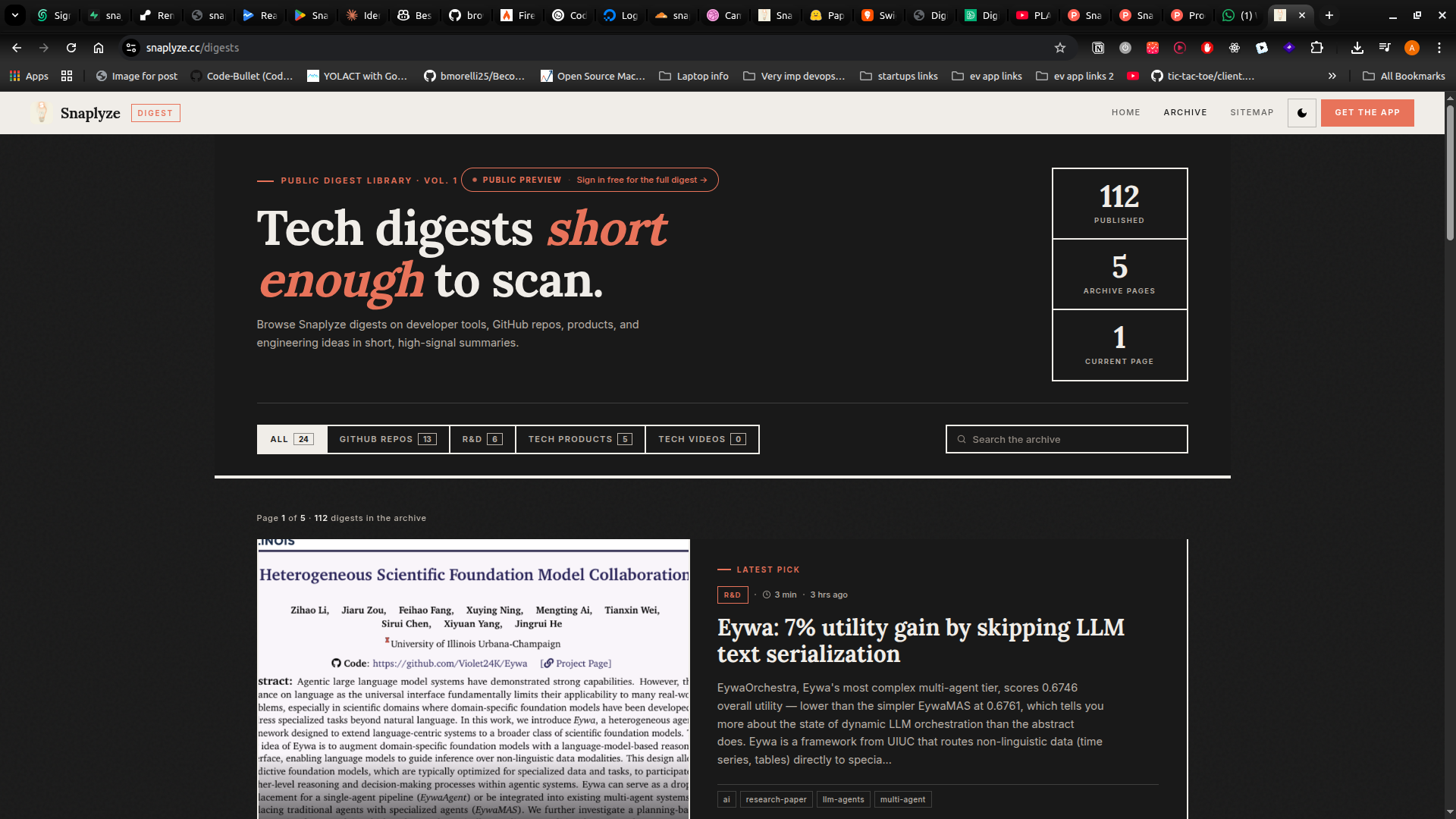
Task: Open a new browser tab
Action: pyautogui.click(x=1329, y=15)
